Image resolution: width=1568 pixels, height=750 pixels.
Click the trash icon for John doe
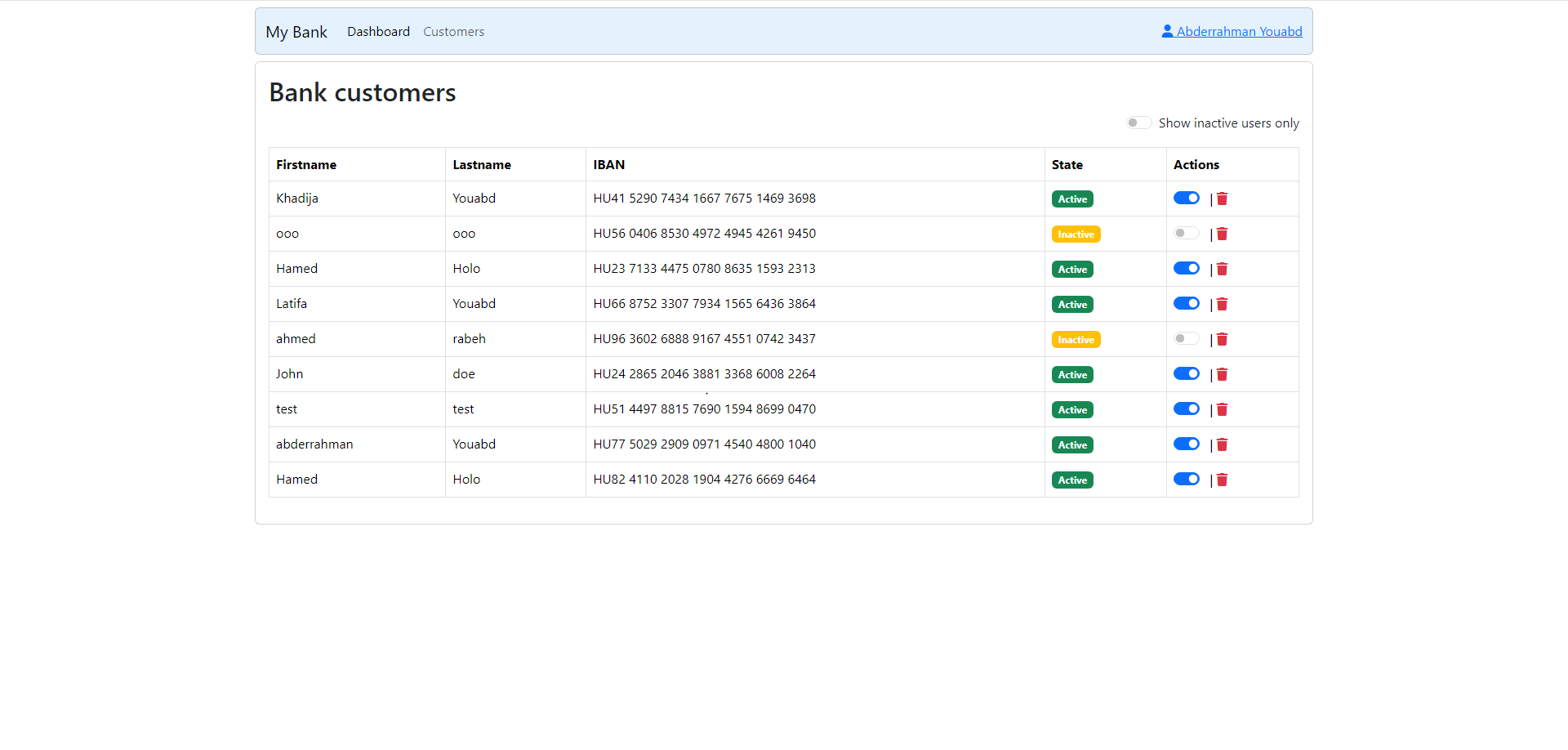tap(1222, 374)
